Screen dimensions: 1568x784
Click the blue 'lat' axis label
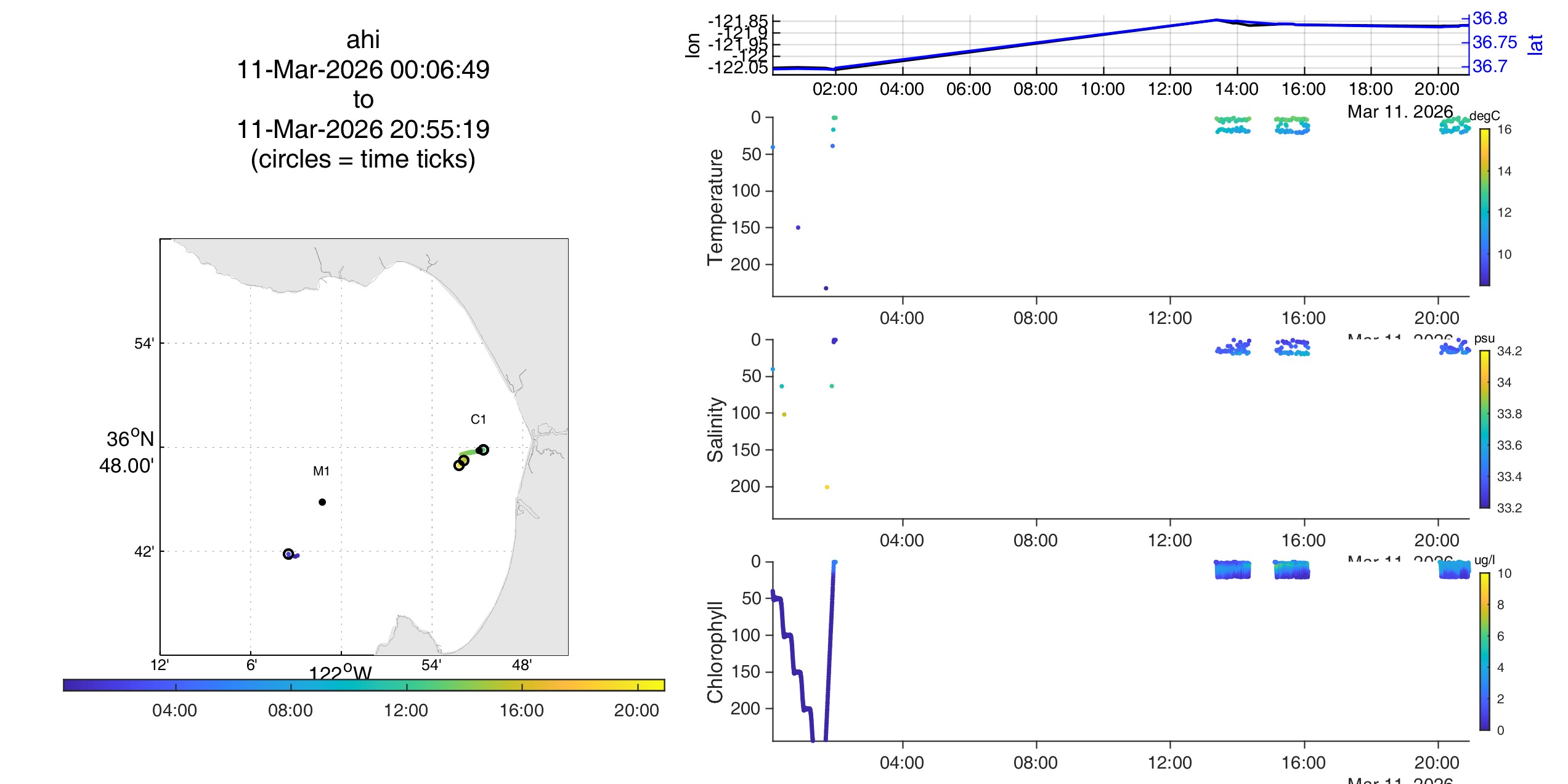point(1535,44)
